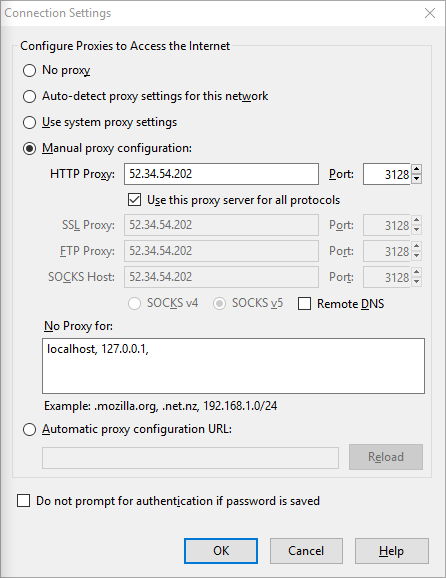This screenshot has width=446, height=578.
Task: Click the Configure Proxies to Access the Internet heading
Action: pos(125,46)
